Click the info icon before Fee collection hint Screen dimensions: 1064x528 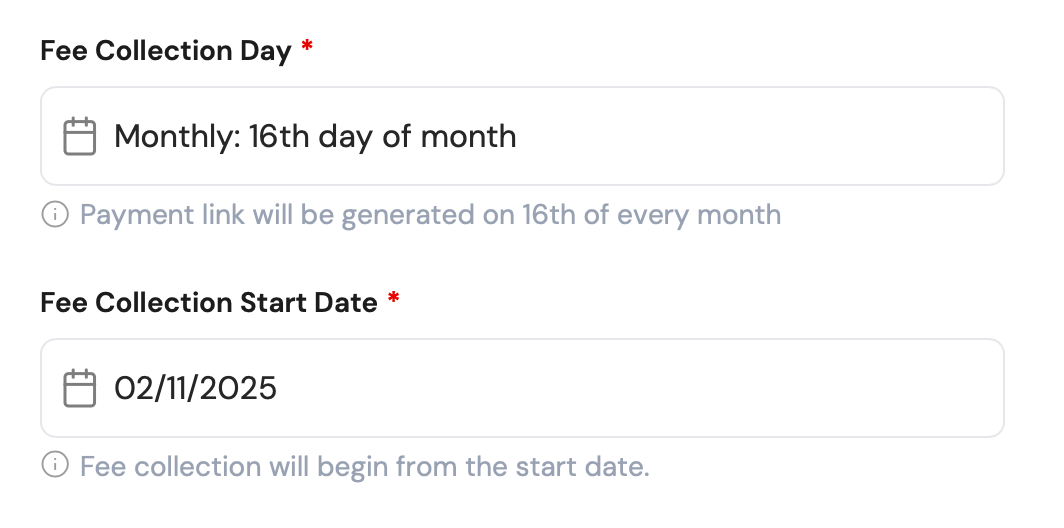[54, 466]
